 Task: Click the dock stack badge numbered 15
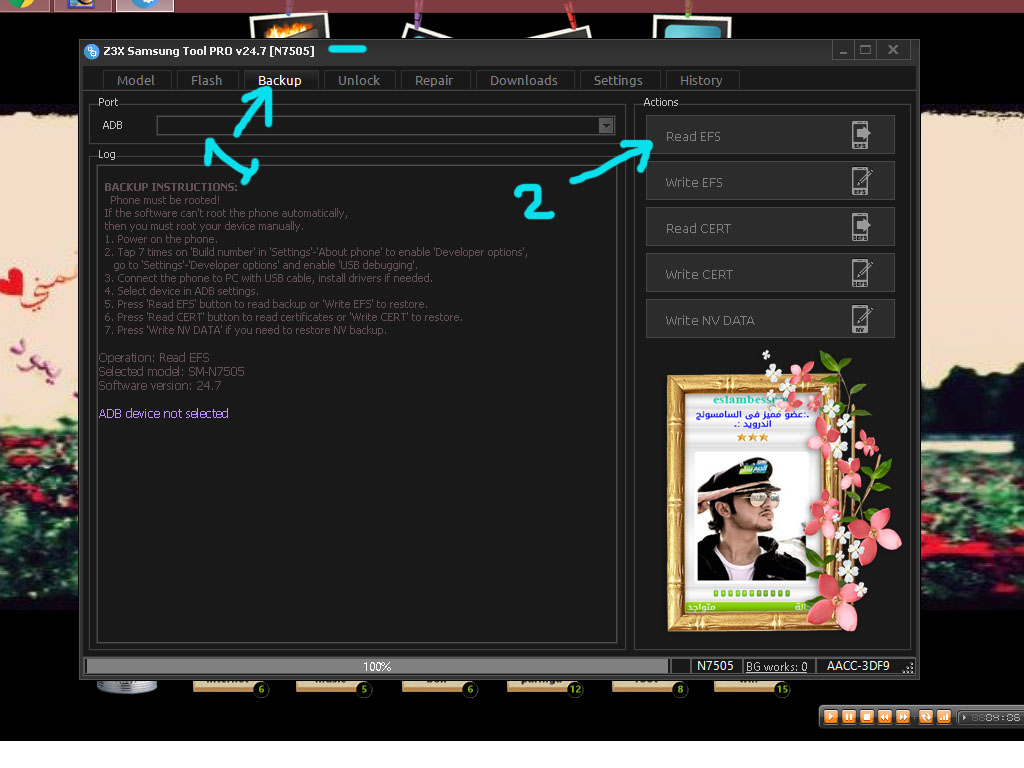(782, 689)
